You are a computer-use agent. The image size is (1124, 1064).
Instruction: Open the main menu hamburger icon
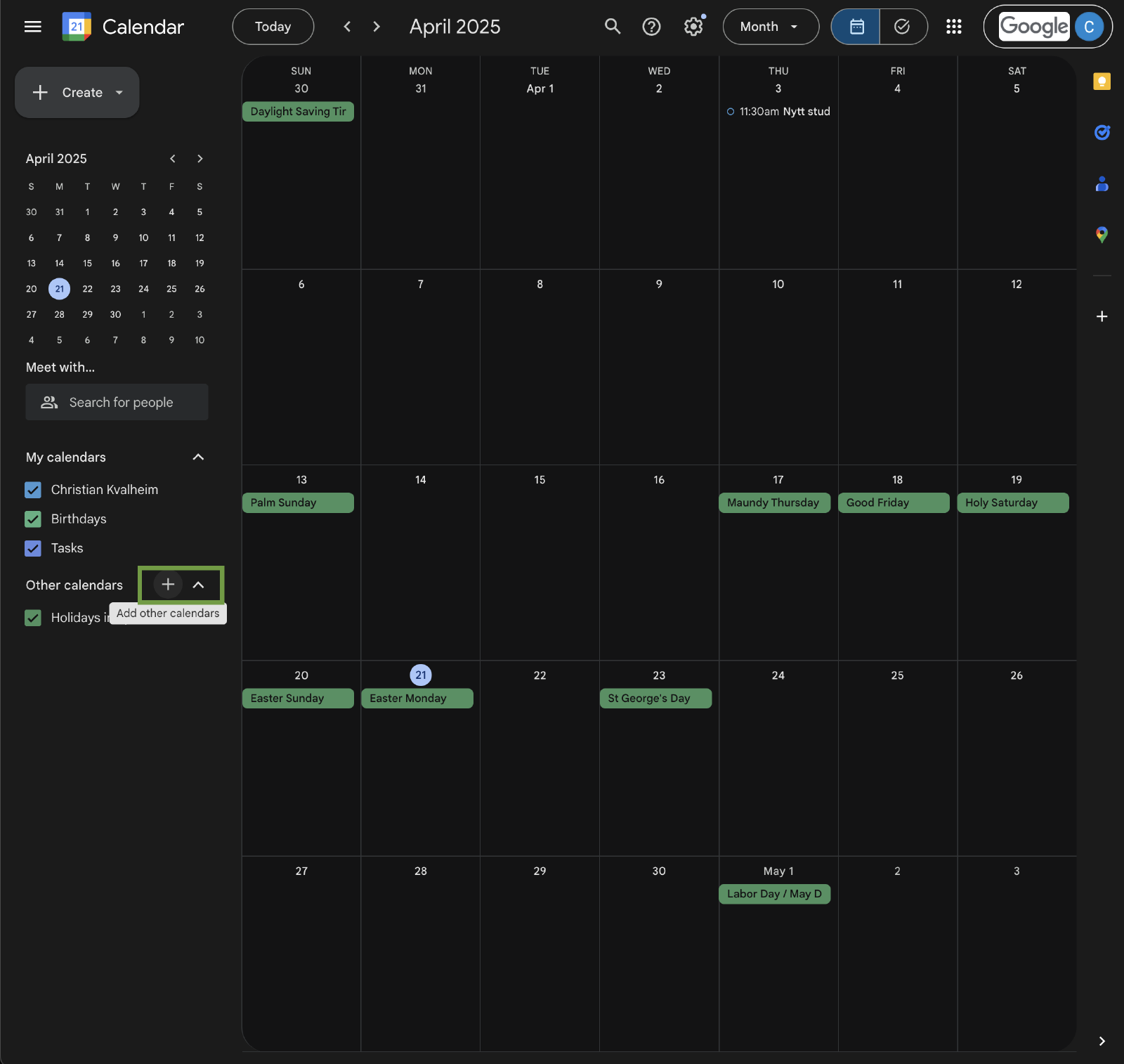pyautogui.click(x=33, y=27)
